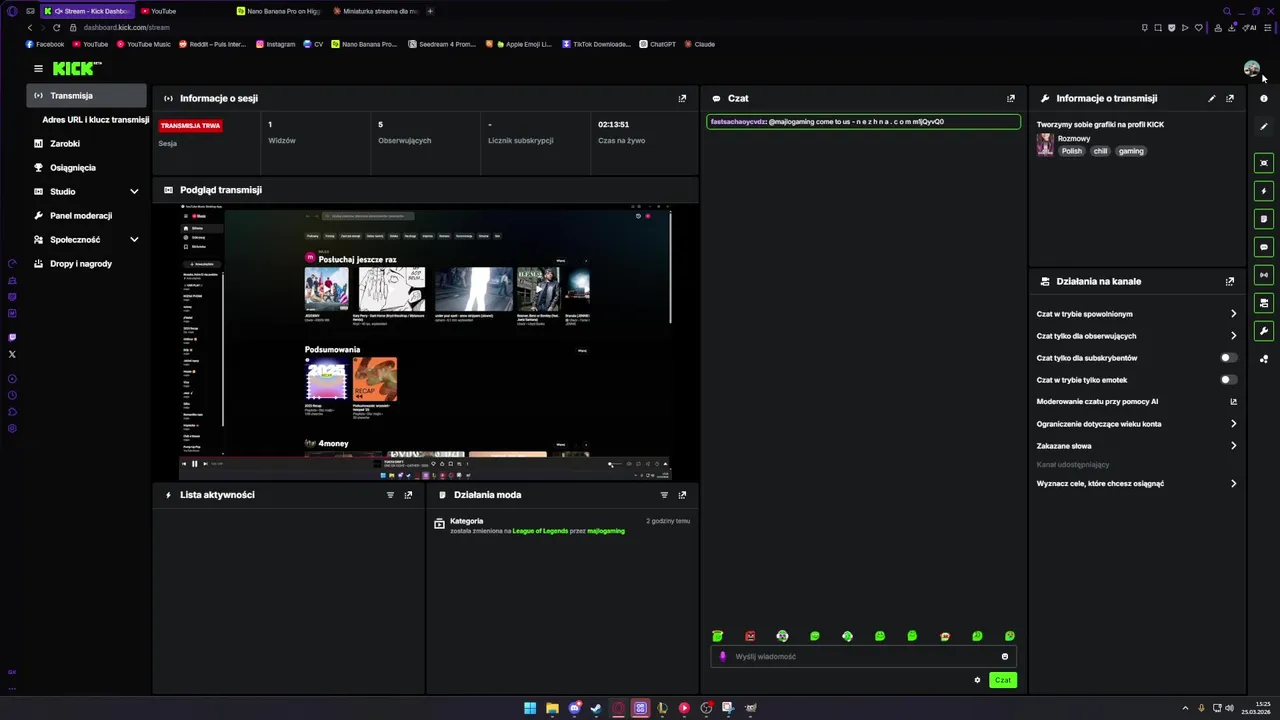Click the Rozmowy category thumbnail
1280x720 pixels.
[x=1045, y=145]
